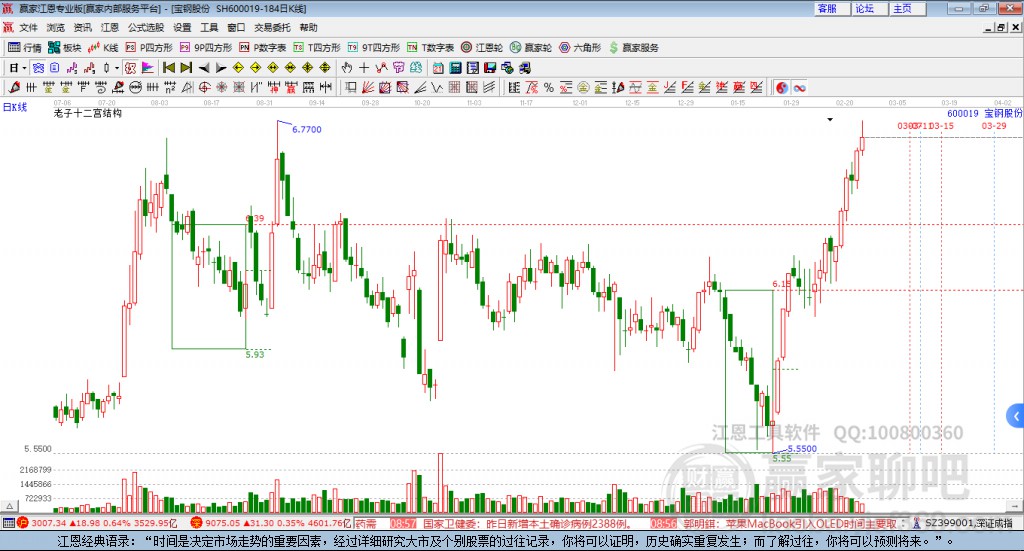Open the calendar date icon
Viewport: 1024px width, 551px height.
pos(438,68)
